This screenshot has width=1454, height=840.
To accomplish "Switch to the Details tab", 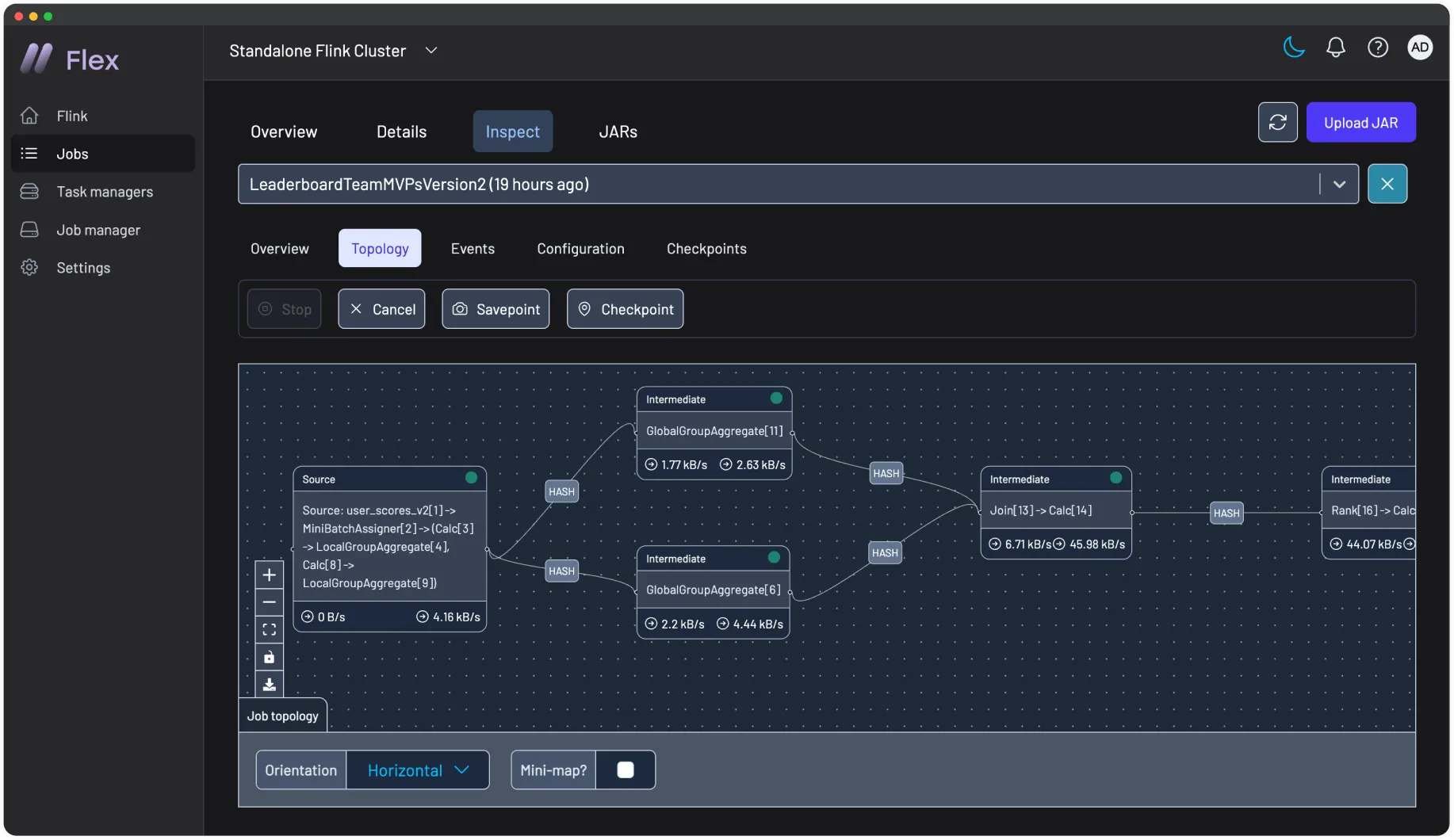I will 401,132.
